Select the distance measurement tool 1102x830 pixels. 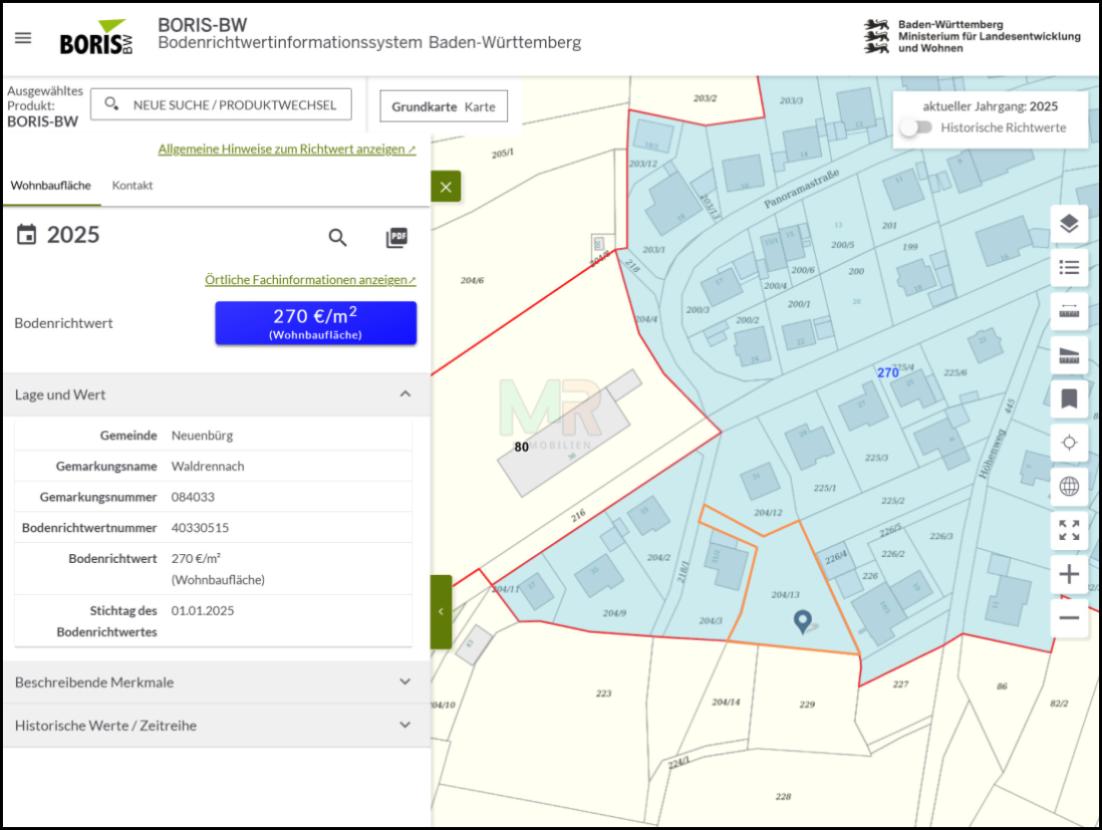point(1069,311)
